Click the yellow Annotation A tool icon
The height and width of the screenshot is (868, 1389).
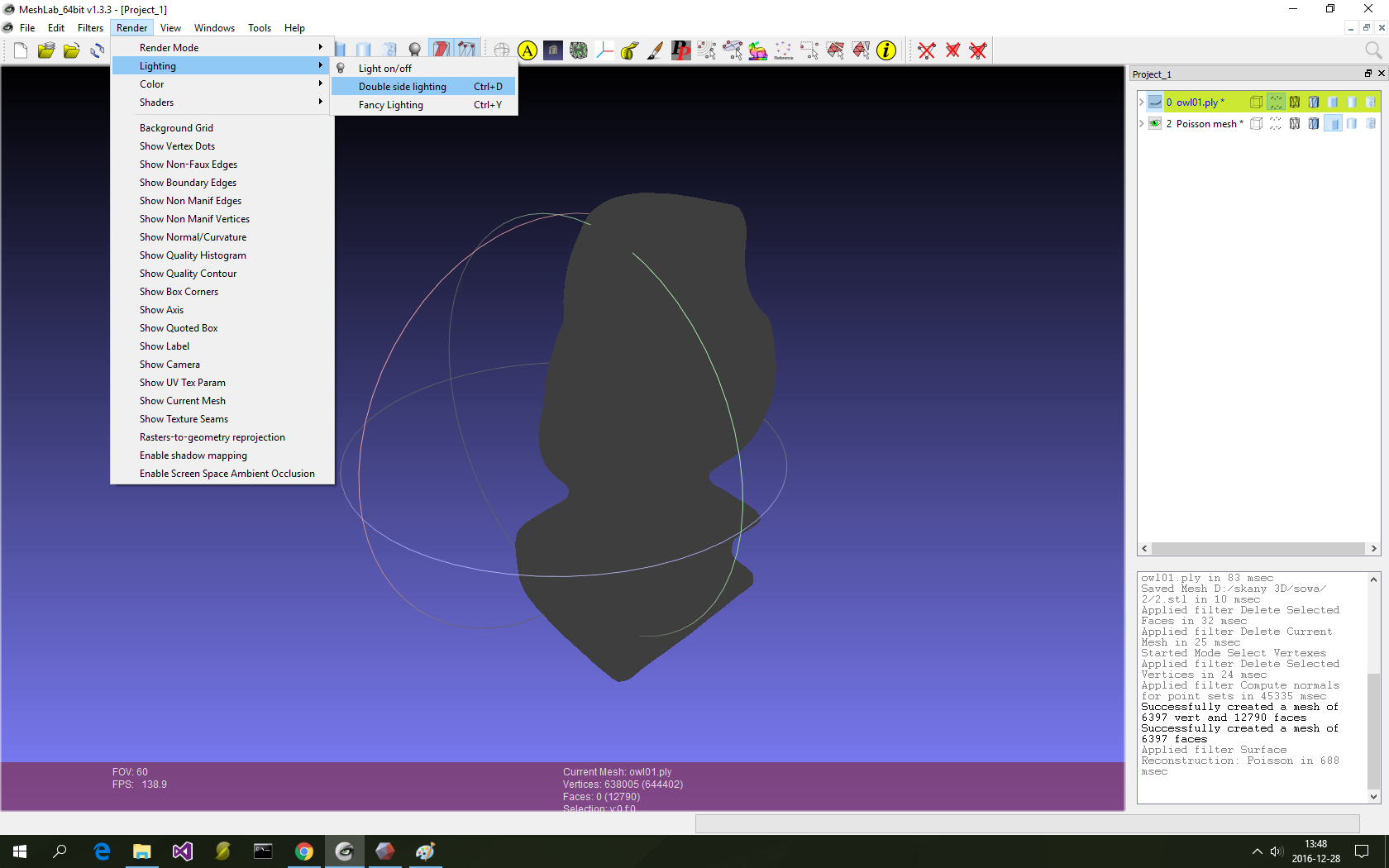[x=527, y=50]
